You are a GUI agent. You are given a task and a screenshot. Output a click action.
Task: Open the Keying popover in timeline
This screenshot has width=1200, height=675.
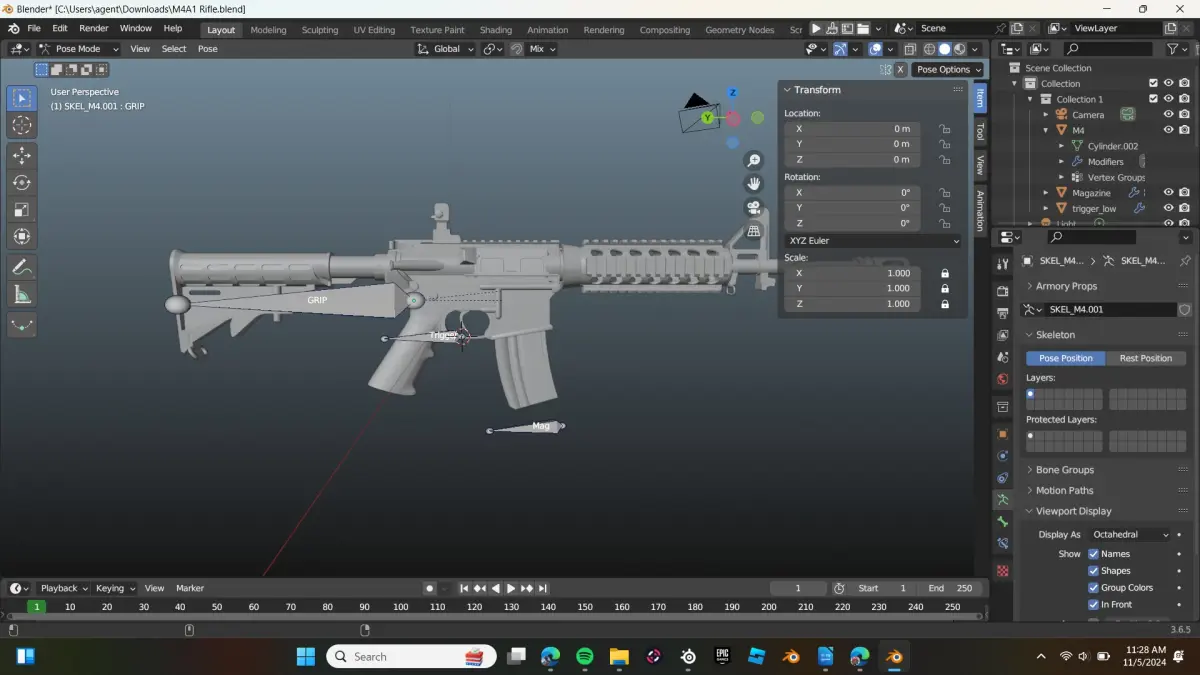coord(116,588)
